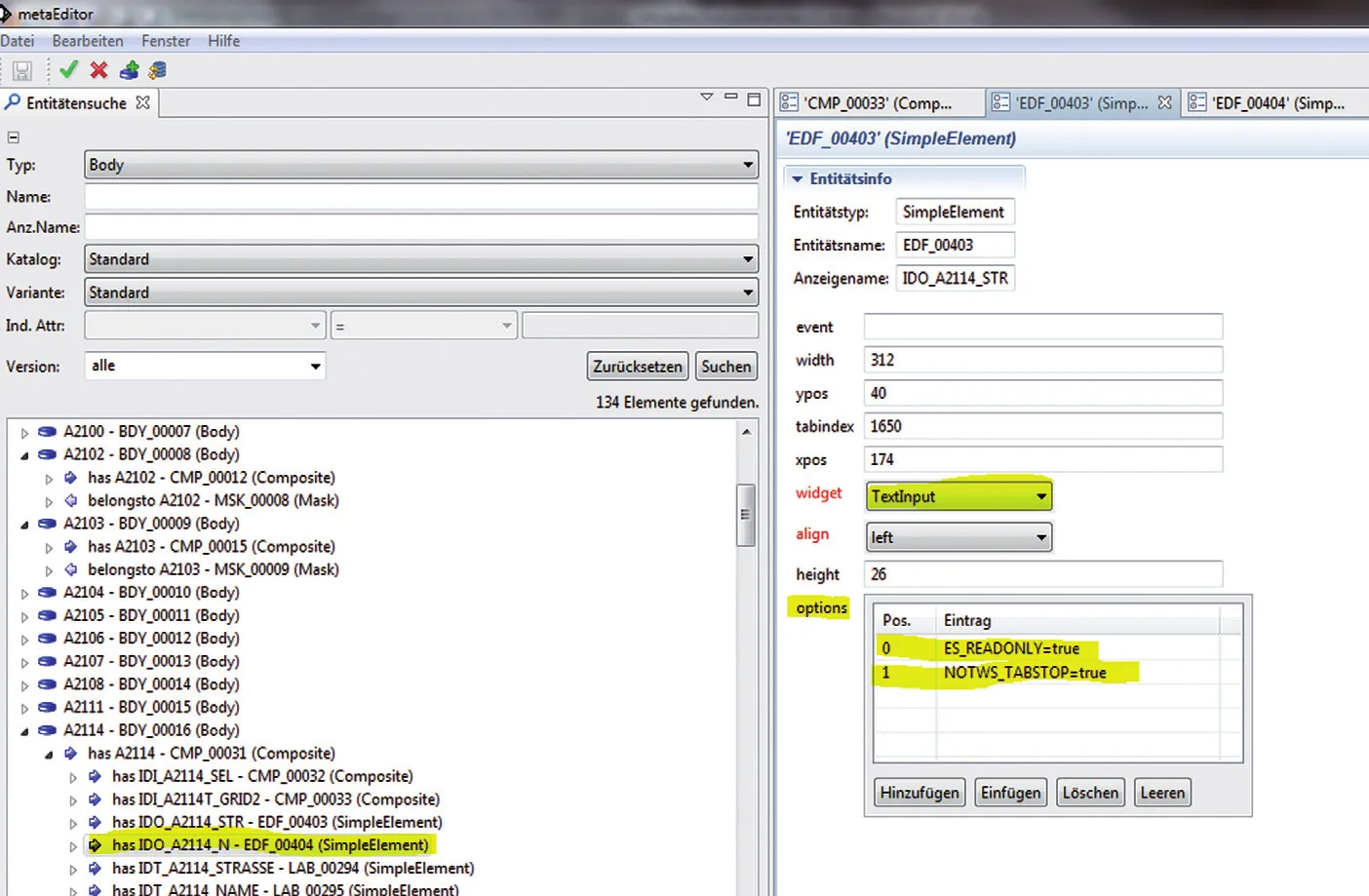Click the body icon of A2106 - BDY_00012
The image size is (1369, 896).
47,639
